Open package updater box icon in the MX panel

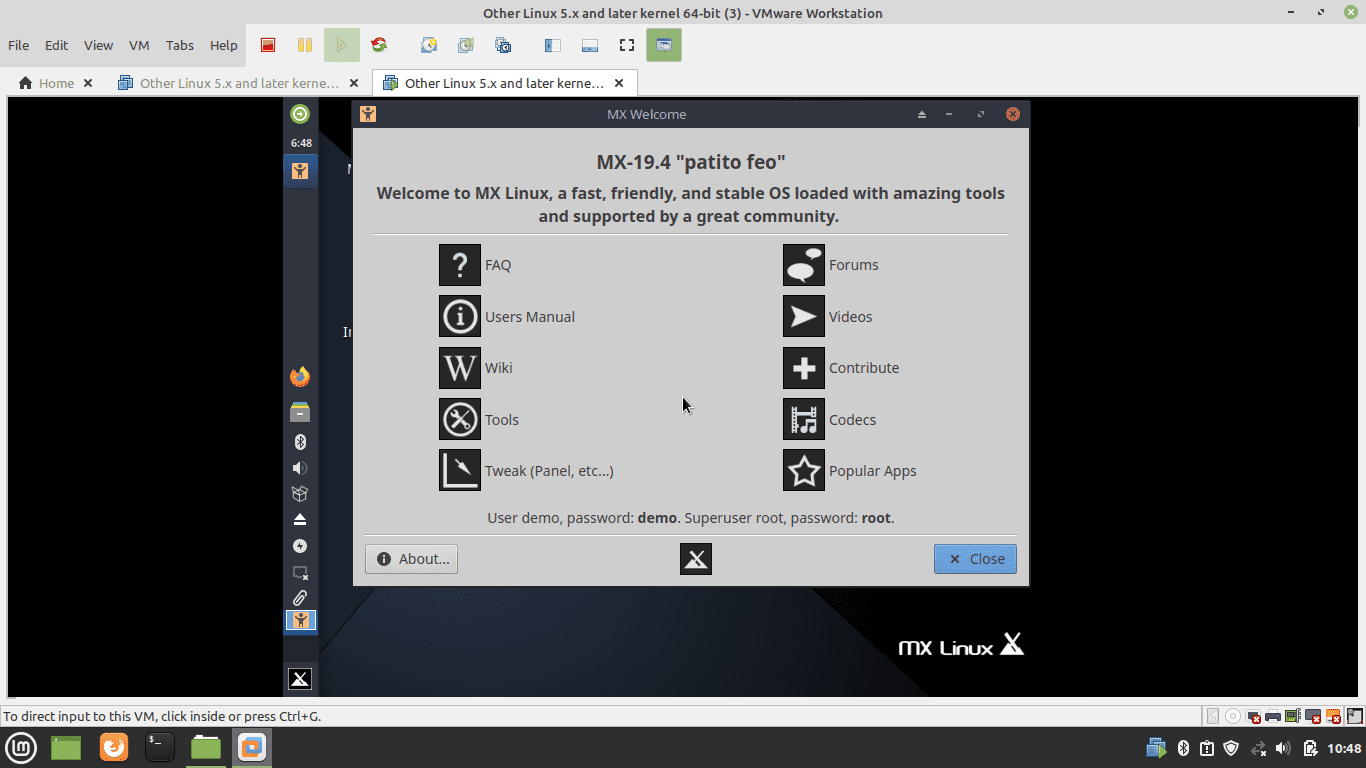[300, 494]
